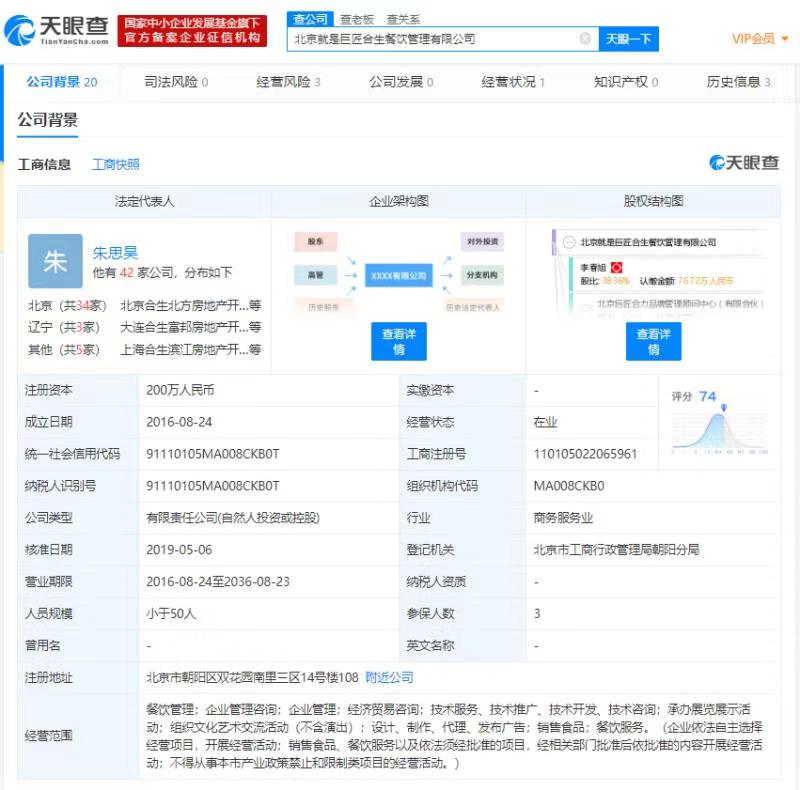Click the 注册资本 value 200万人民币
800x790 pixels.
[x=180, y=390]
